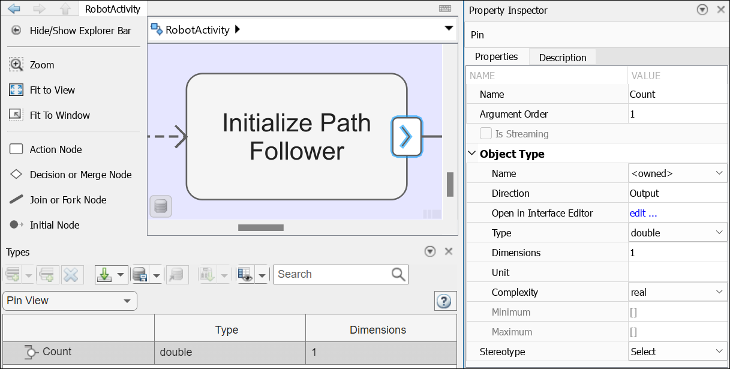Click the empty Unit value field
Screen dimensions: 730x369
pos(677,272)
